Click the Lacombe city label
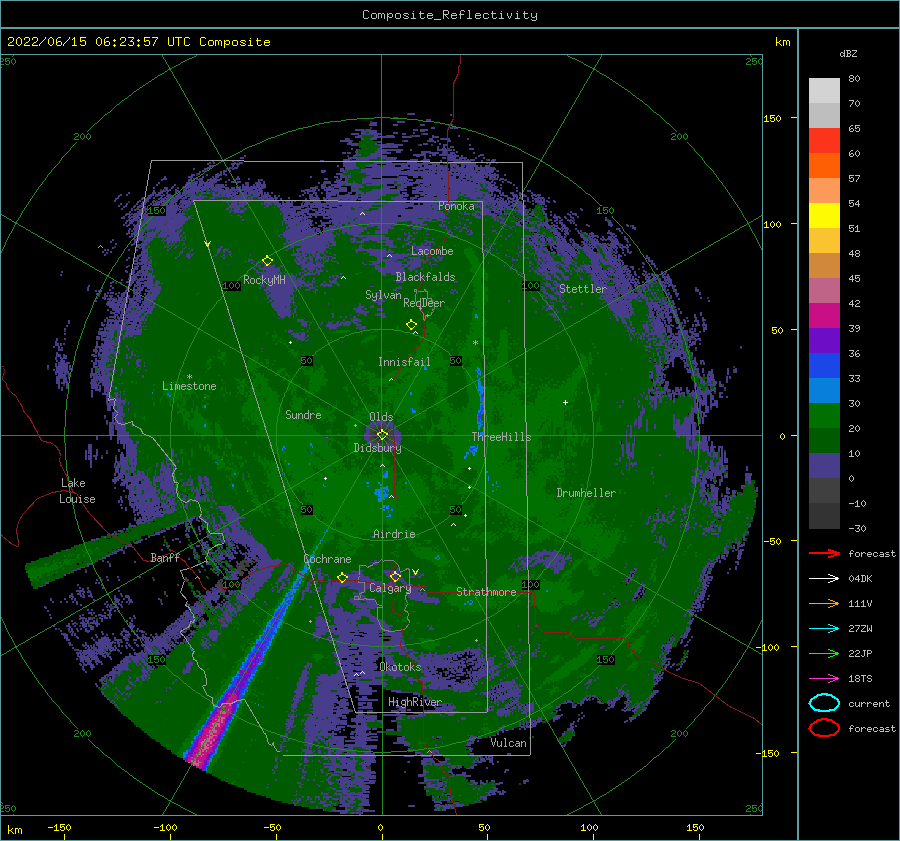 (432, 251)
